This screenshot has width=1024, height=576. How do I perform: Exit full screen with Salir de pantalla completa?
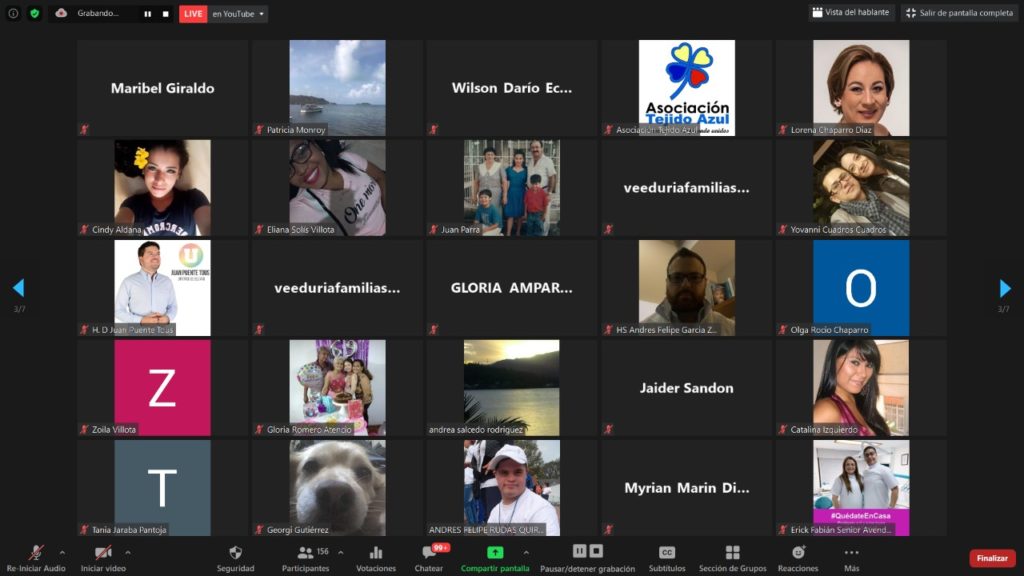tap(959, 13)
